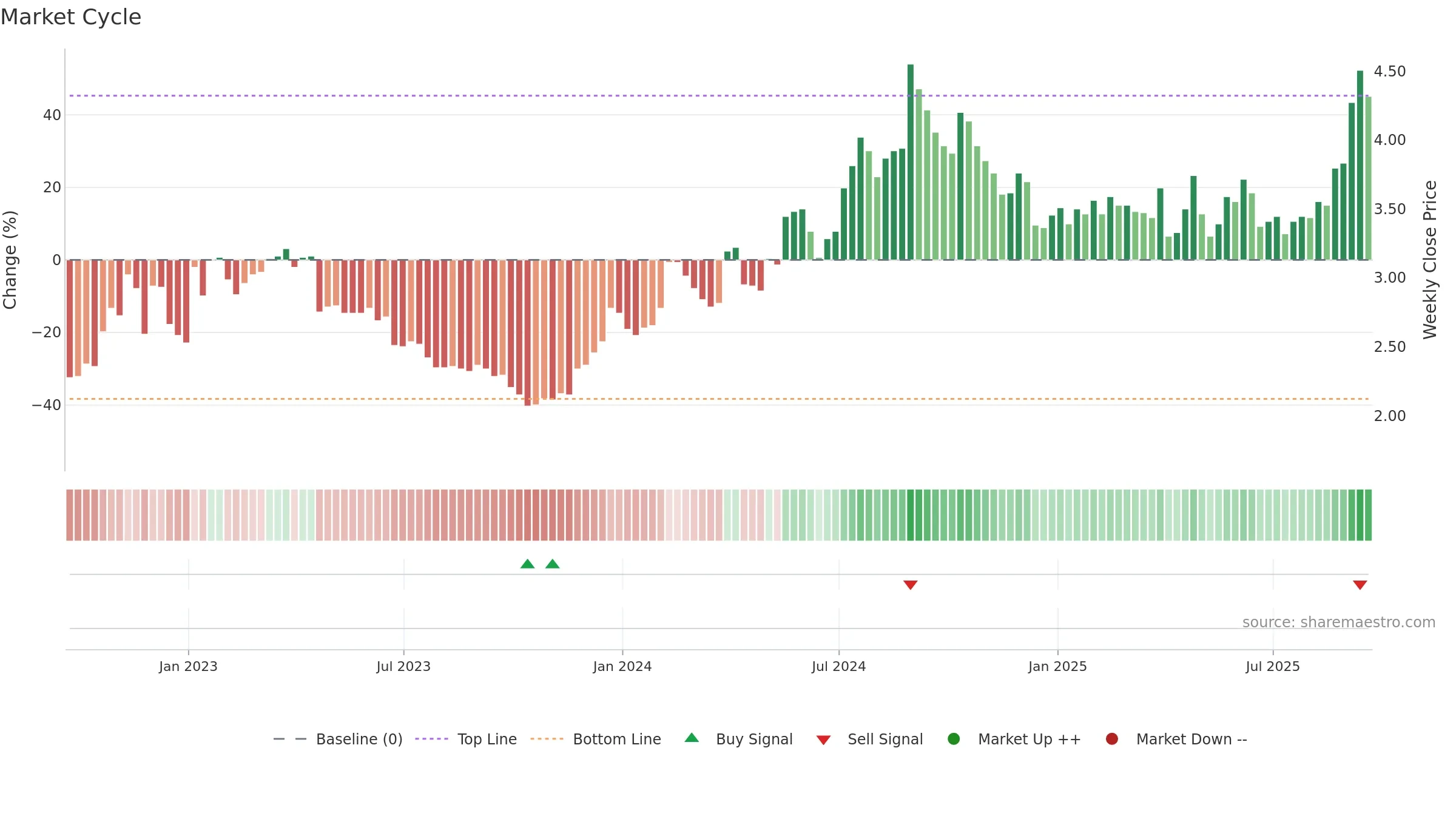Toggle the Baseline (0) legend dash
Screen dimensions: 1456x819
tap(290, 739)
